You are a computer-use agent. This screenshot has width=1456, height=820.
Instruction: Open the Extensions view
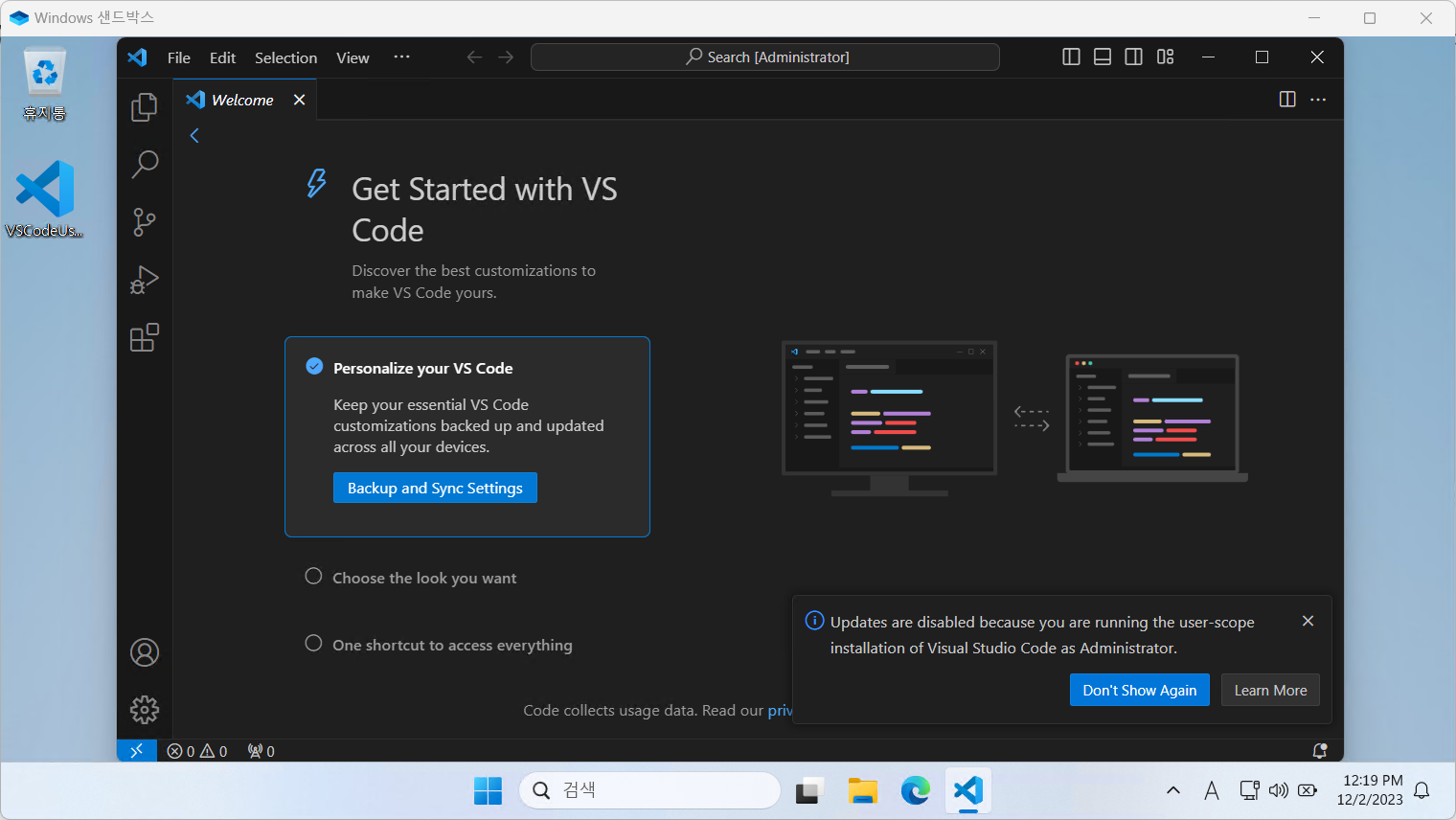145,337
